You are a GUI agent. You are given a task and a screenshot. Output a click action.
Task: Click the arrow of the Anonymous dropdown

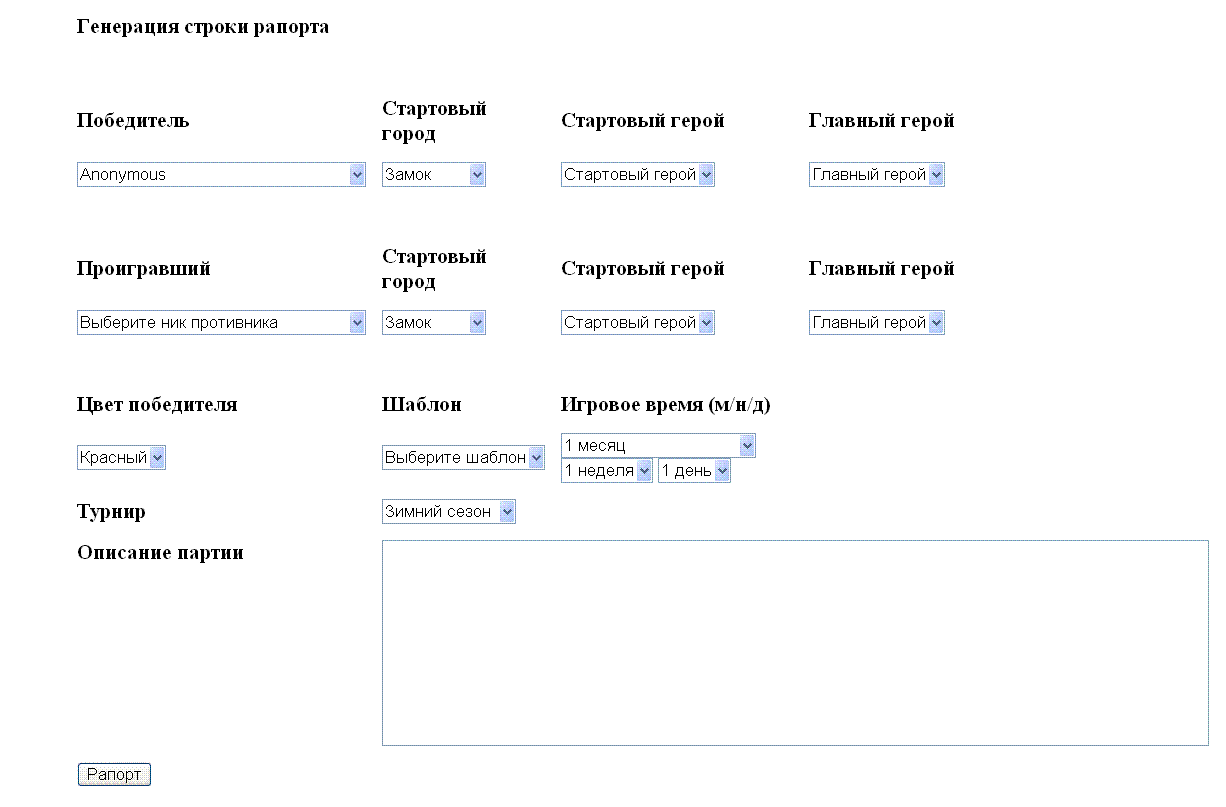(357, 175)
